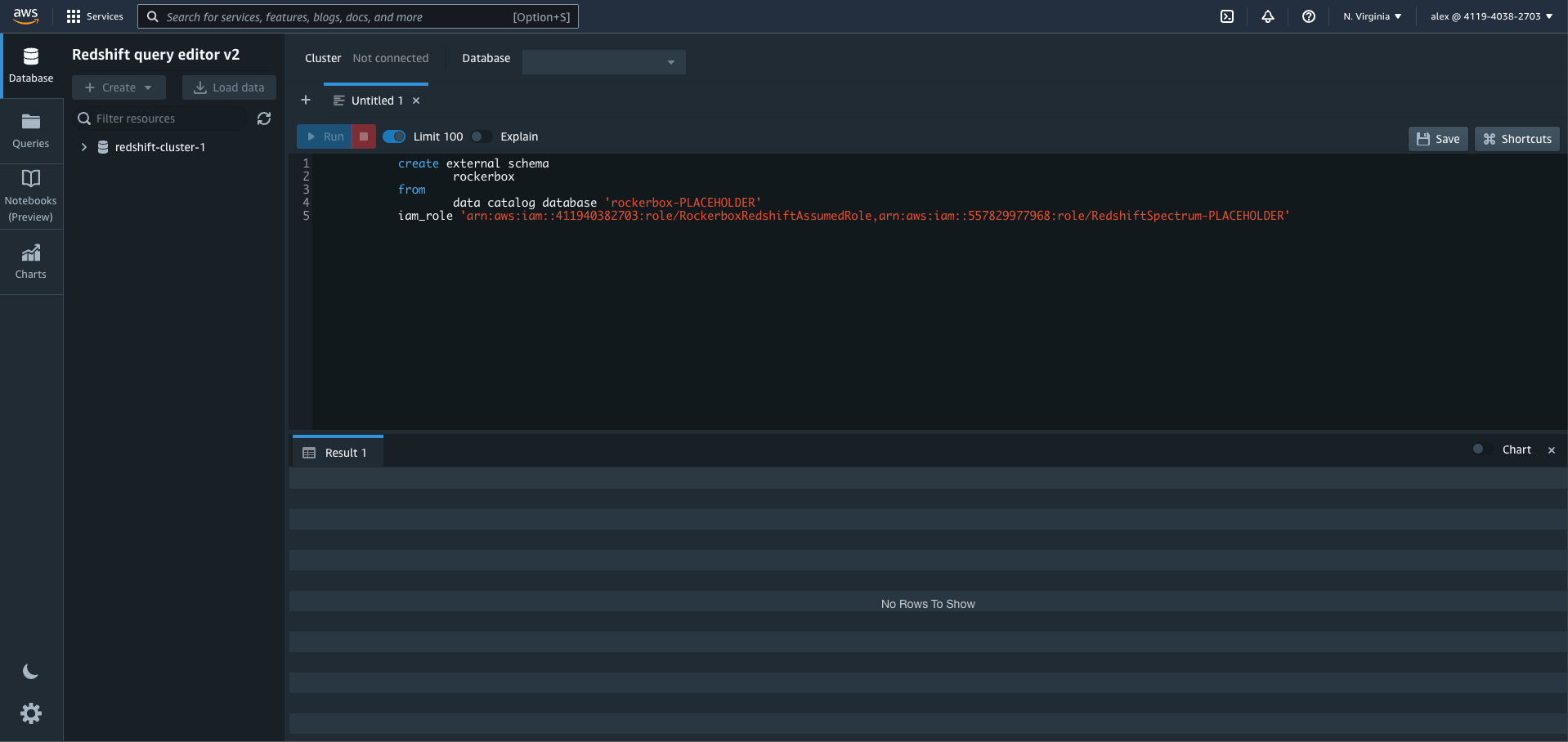Click the AWS search bar field
Viewport: 1568px width, 742px height.
point(358,16)
